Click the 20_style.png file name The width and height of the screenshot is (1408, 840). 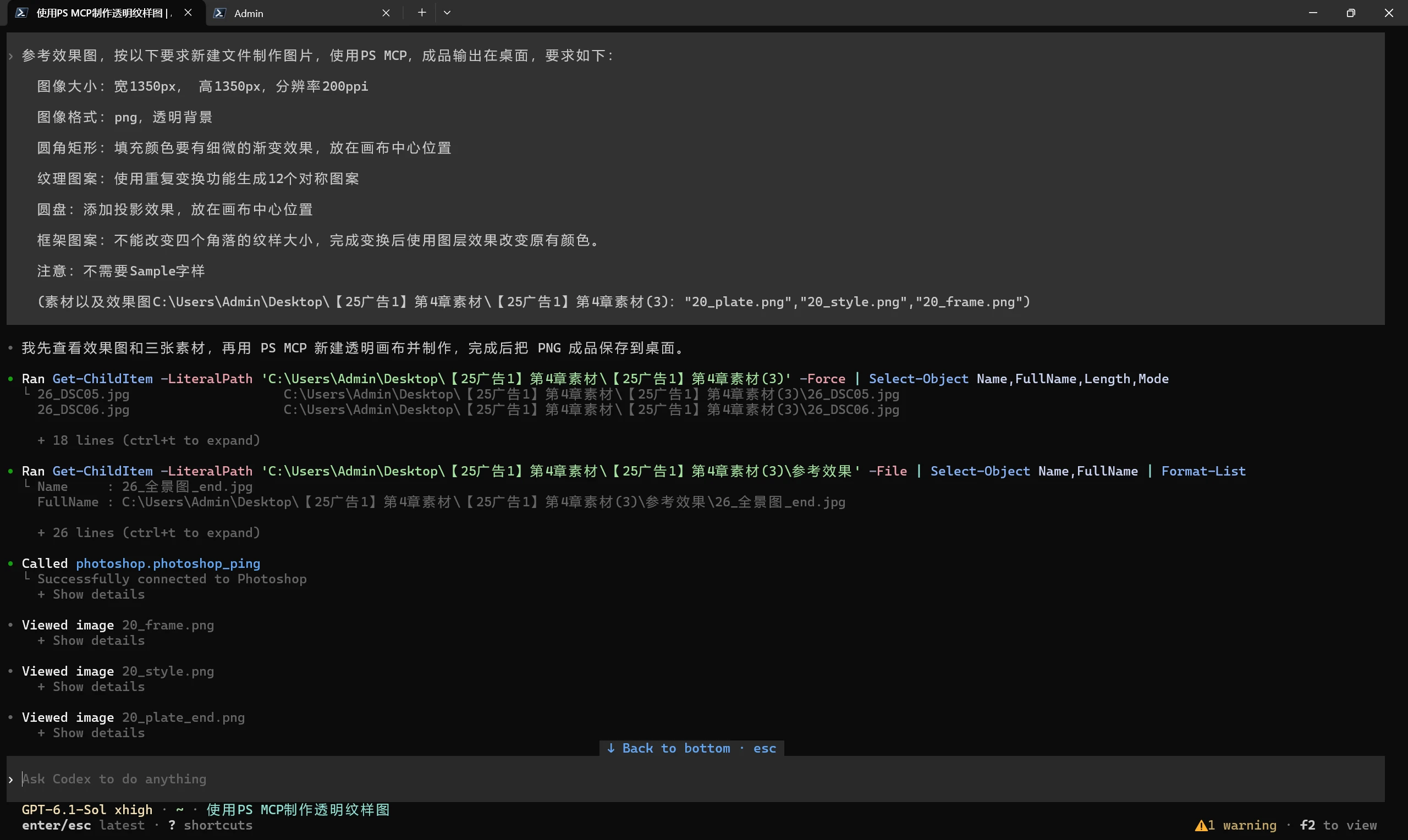point(168,671)
